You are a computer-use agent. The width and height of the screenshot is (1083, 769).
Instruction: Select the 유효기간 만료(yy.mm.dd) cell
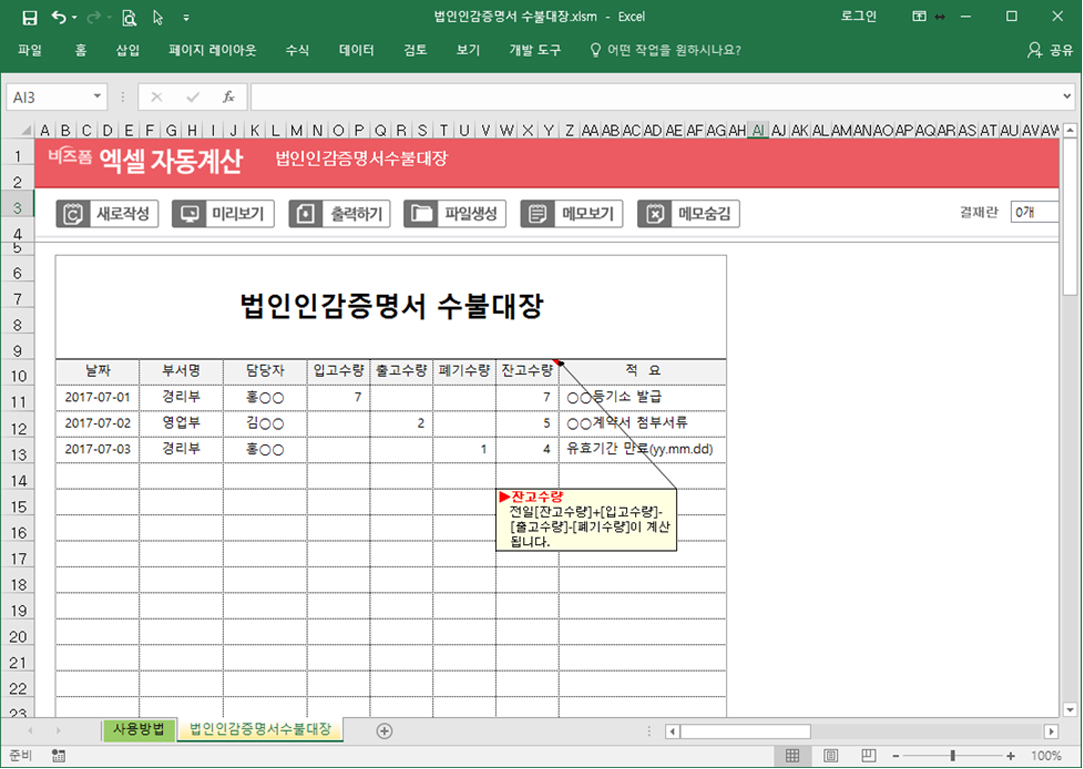pos(642,449)
